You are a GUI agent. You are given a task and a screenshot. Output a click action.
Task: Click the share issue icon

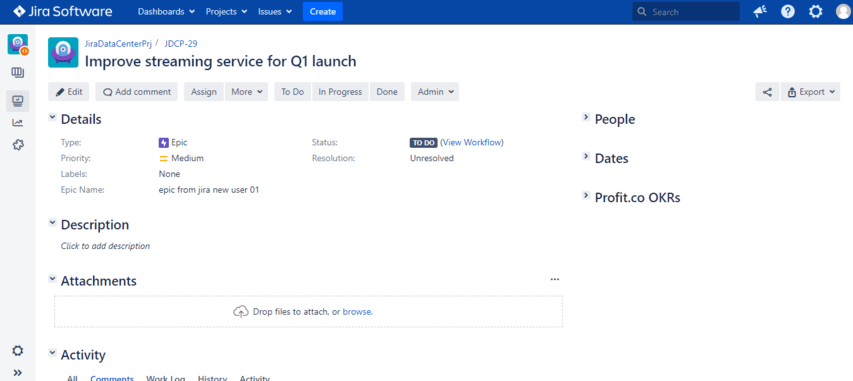767,92
